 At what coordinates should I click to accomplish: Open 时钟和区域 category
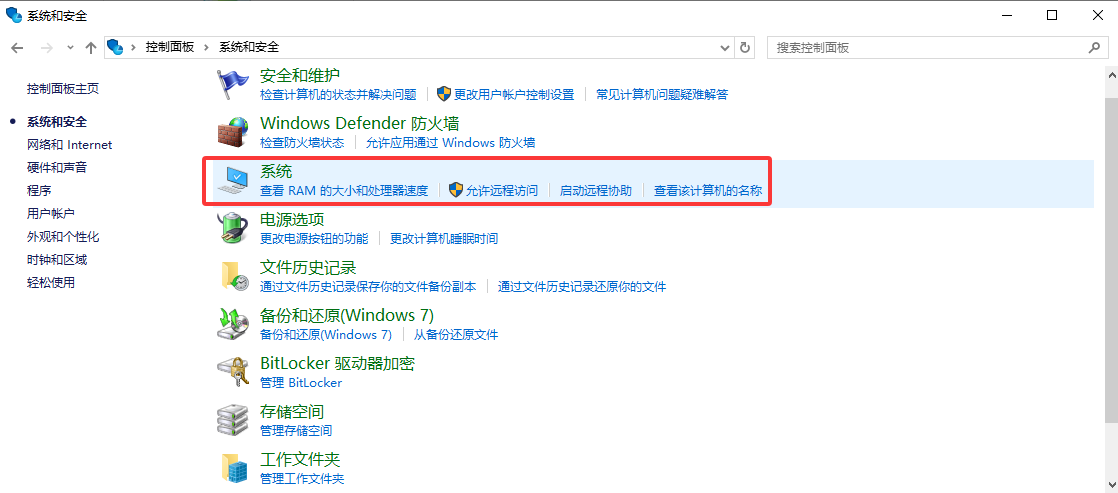57,259
